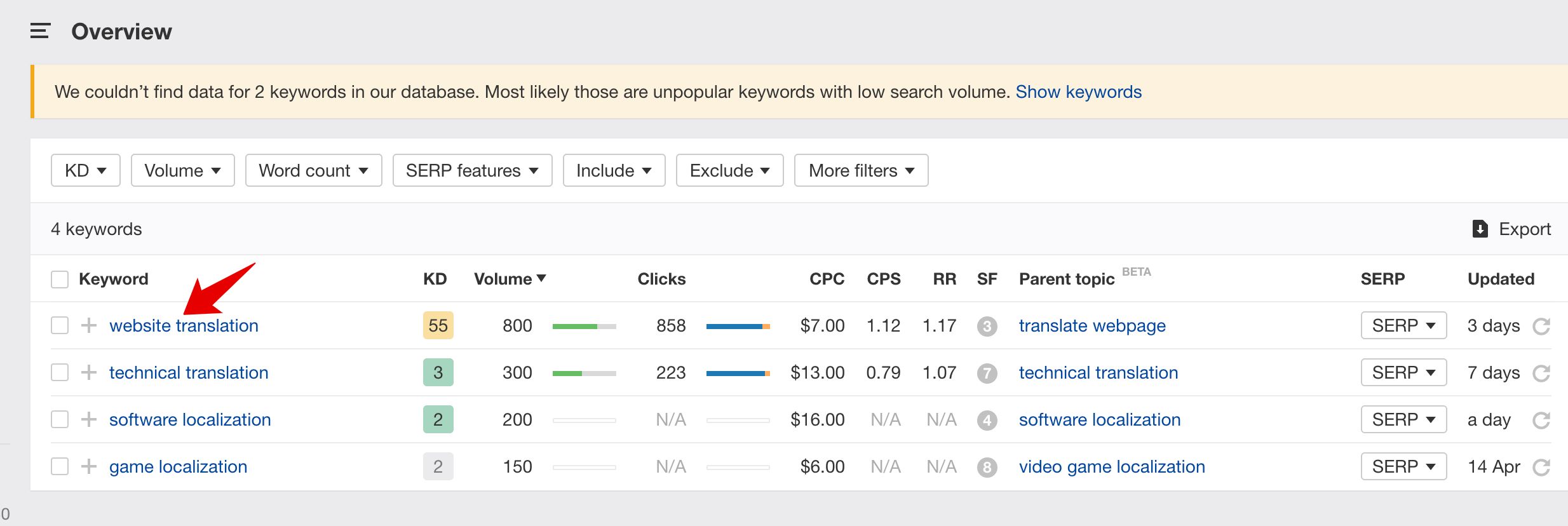Open the software localization parent topic link
Viewport: 1568px width, 526px height.
coord(1100,419)
